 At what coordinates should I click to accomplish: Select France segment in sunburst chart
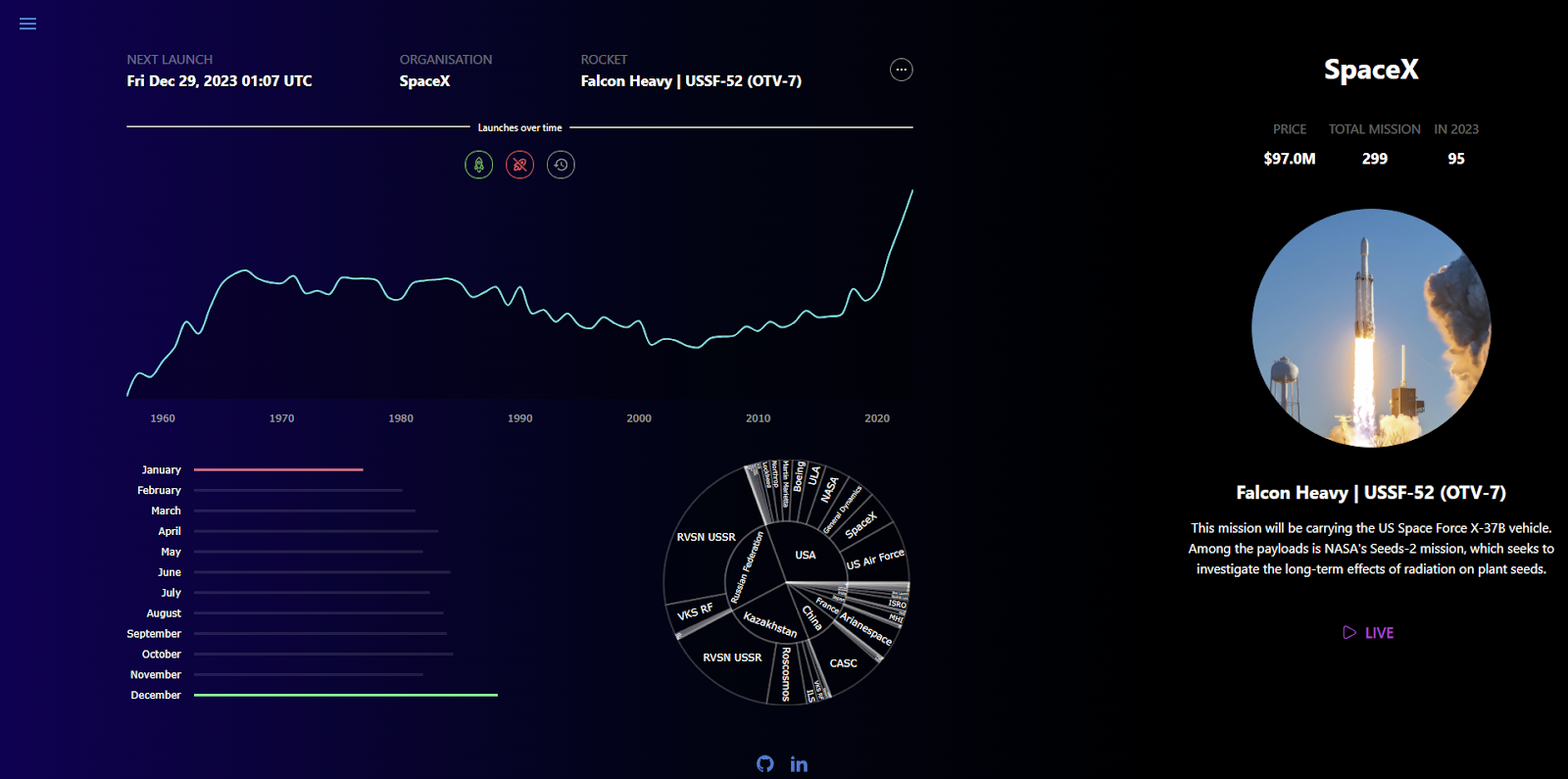point(827,607)
